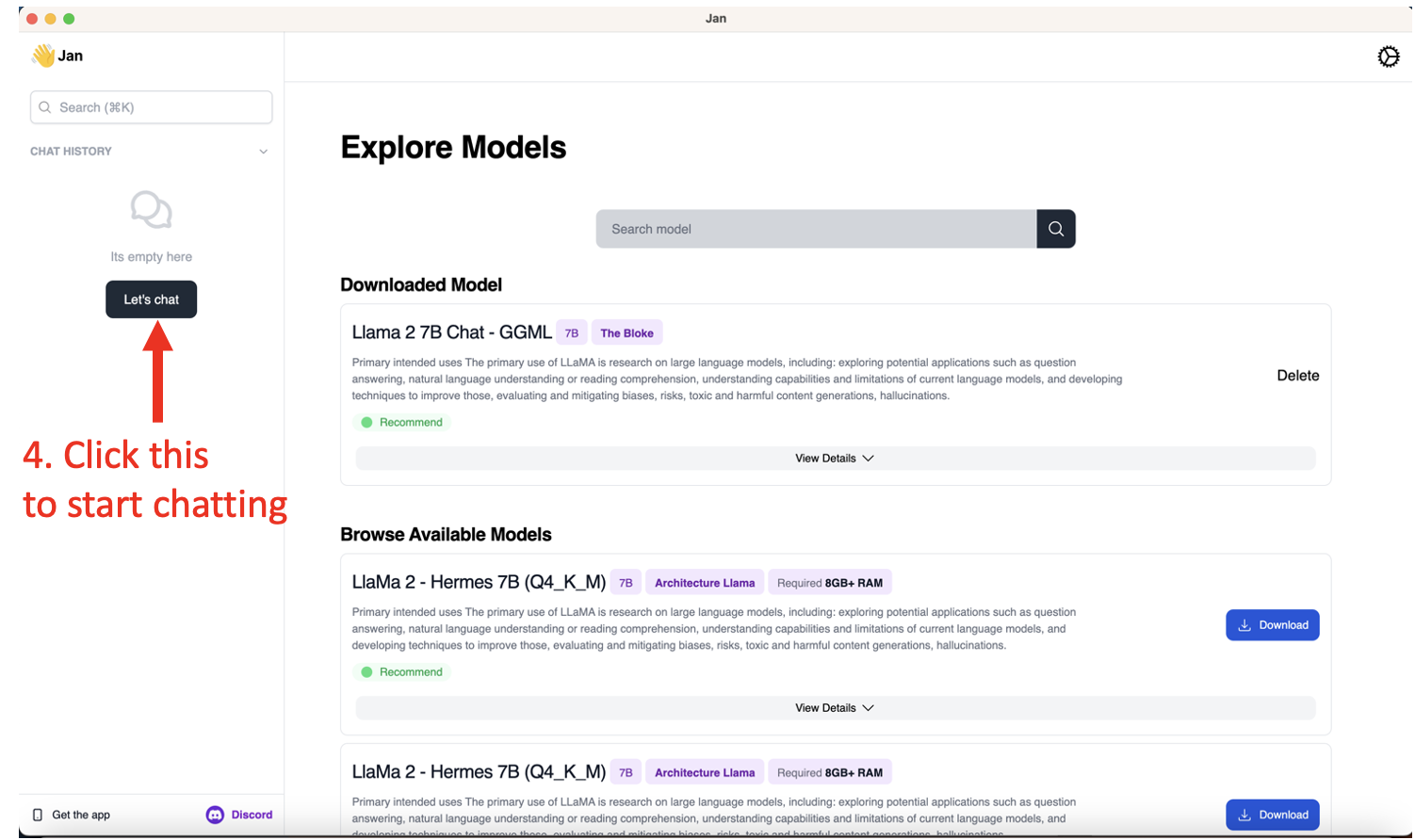Image resolution: width=1415 pixels, height=840 pixels.
Task: Click the Get the app link
Action: click(81, 815)
